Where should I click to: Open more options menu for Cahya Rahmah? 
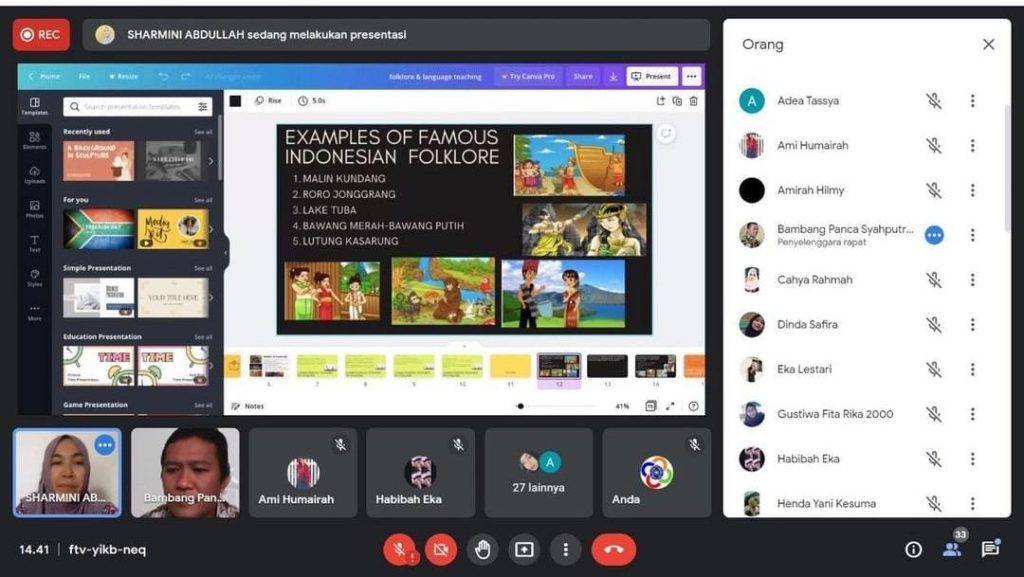tap(972, 280)
